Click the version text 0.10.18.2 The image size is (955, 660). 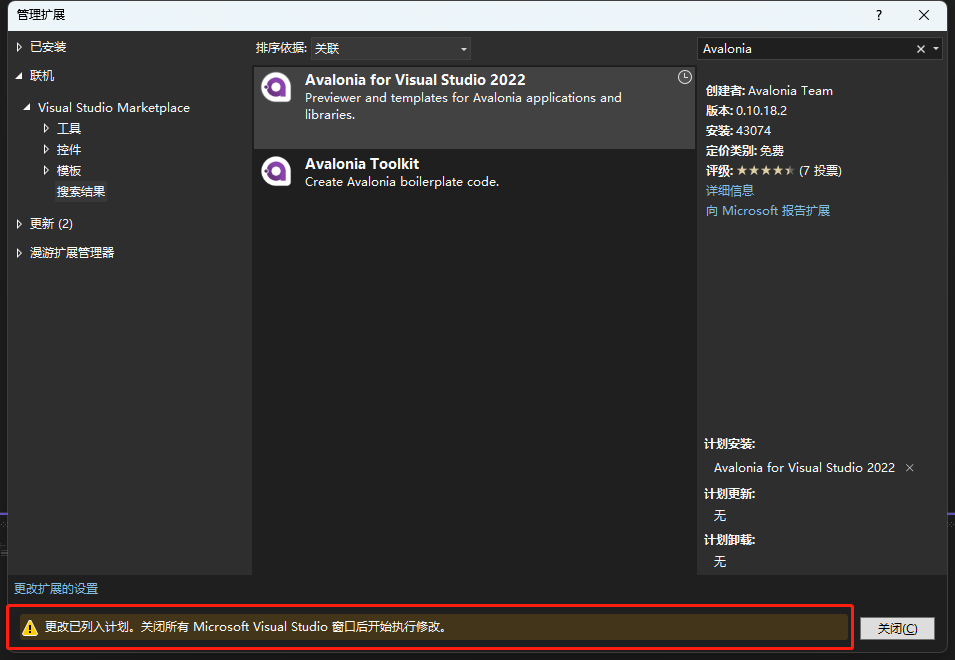pos(761,111)
